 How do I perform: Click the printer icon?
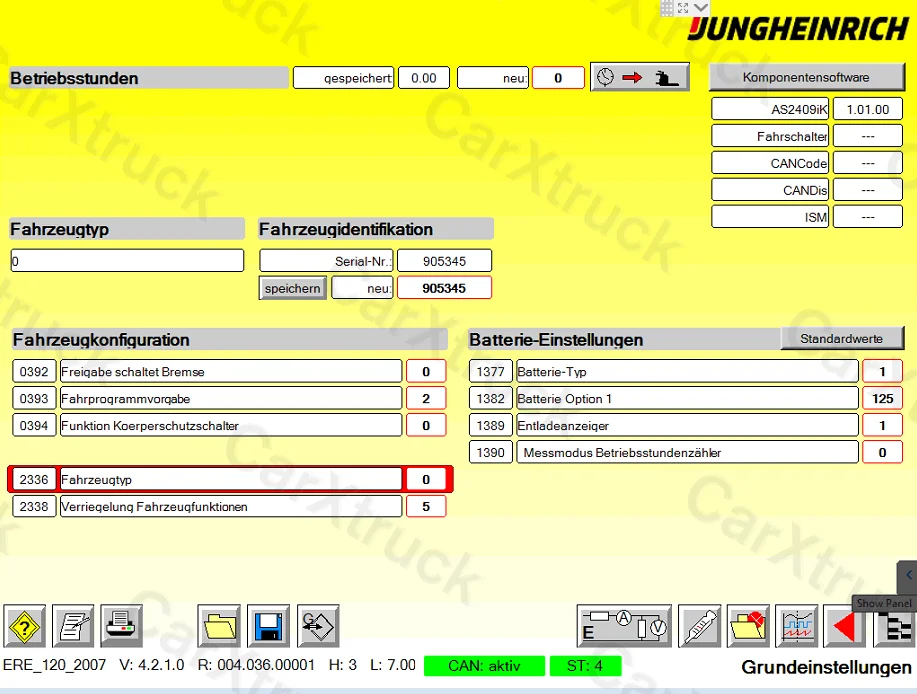click(x=121, y=626)
